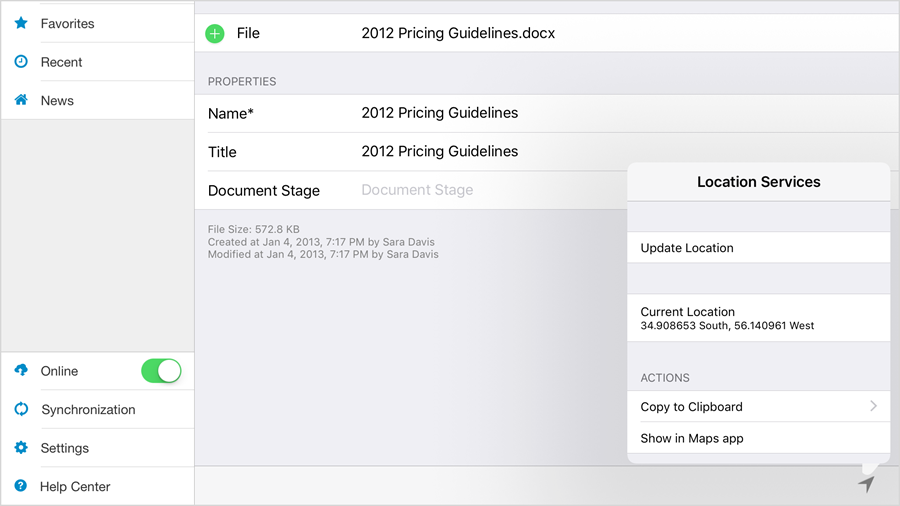Click the Recent clock icon

coord(21,62)
